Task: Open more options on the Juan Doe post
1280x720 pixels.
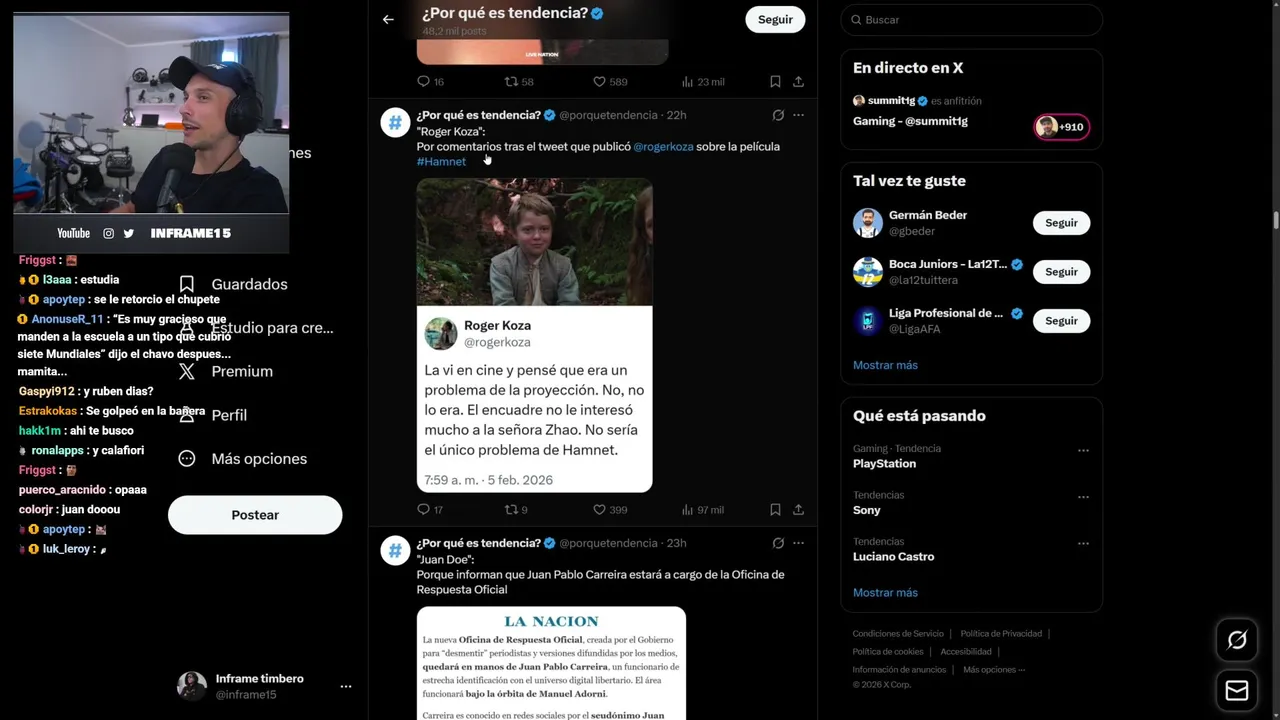Action: (798, 543)
